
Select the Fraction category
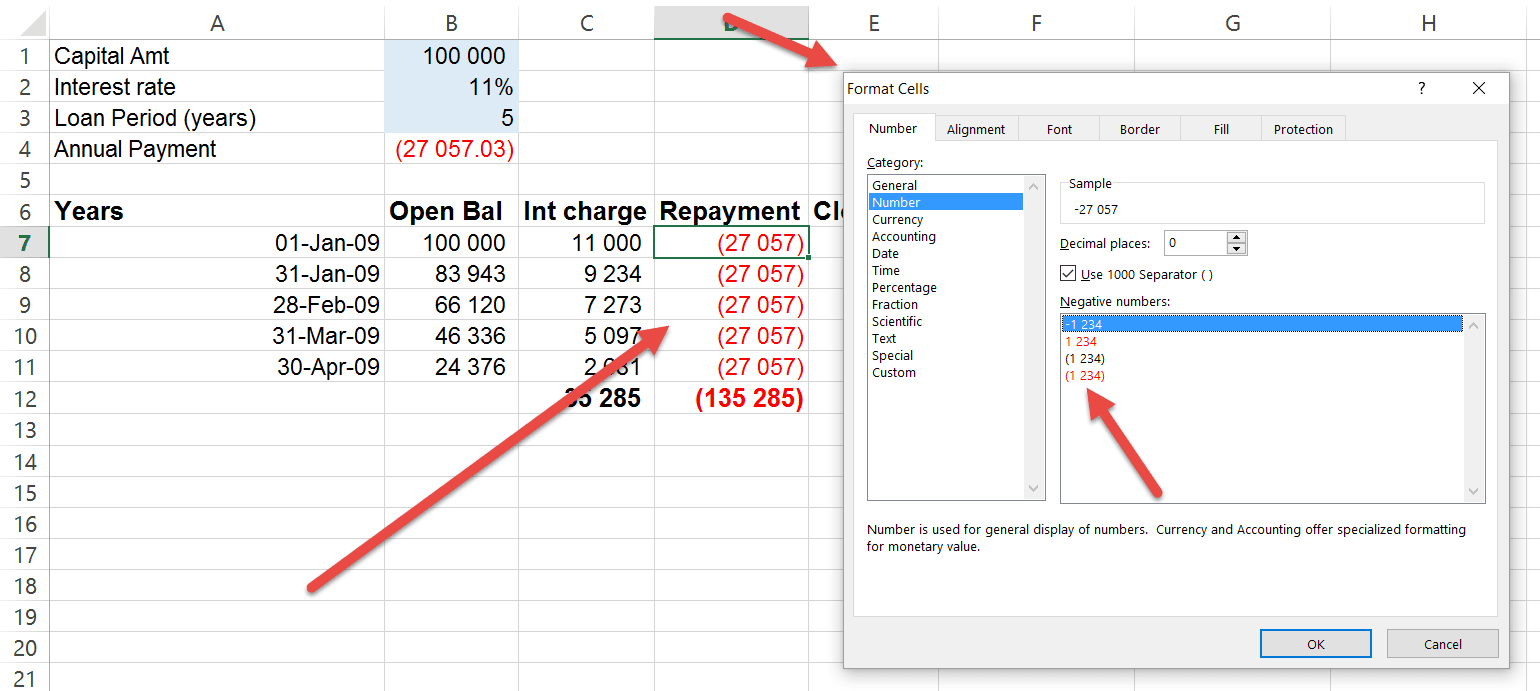(x=945, y=304)
